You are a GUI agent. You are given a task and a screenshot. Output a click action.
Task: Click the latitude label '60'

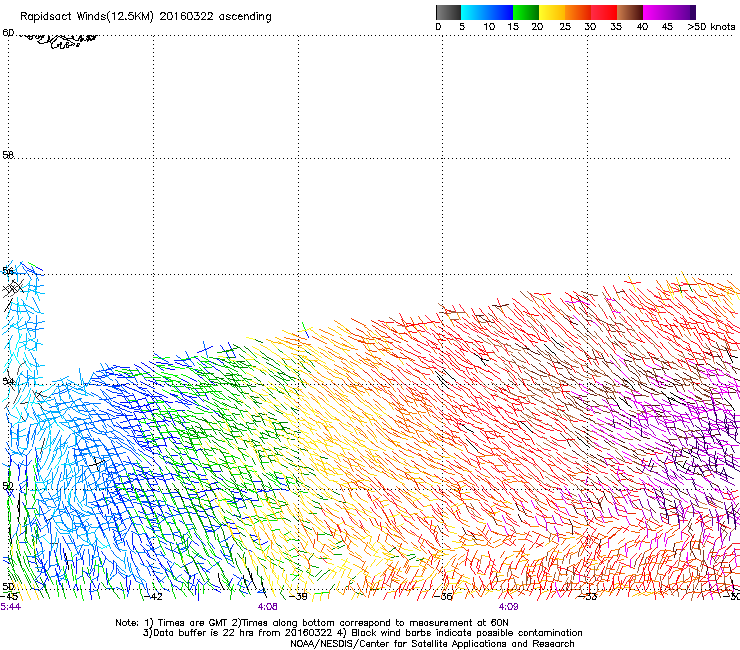8,33
